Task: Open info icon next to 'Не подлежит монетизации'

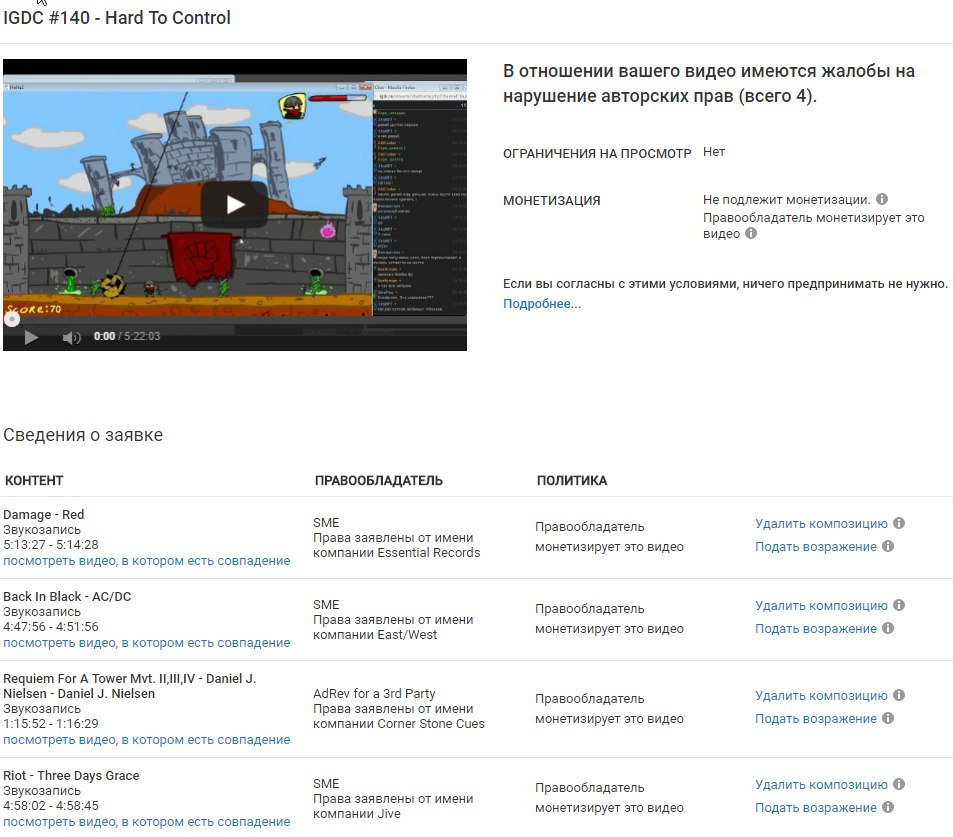Action: tap(882, 199)
